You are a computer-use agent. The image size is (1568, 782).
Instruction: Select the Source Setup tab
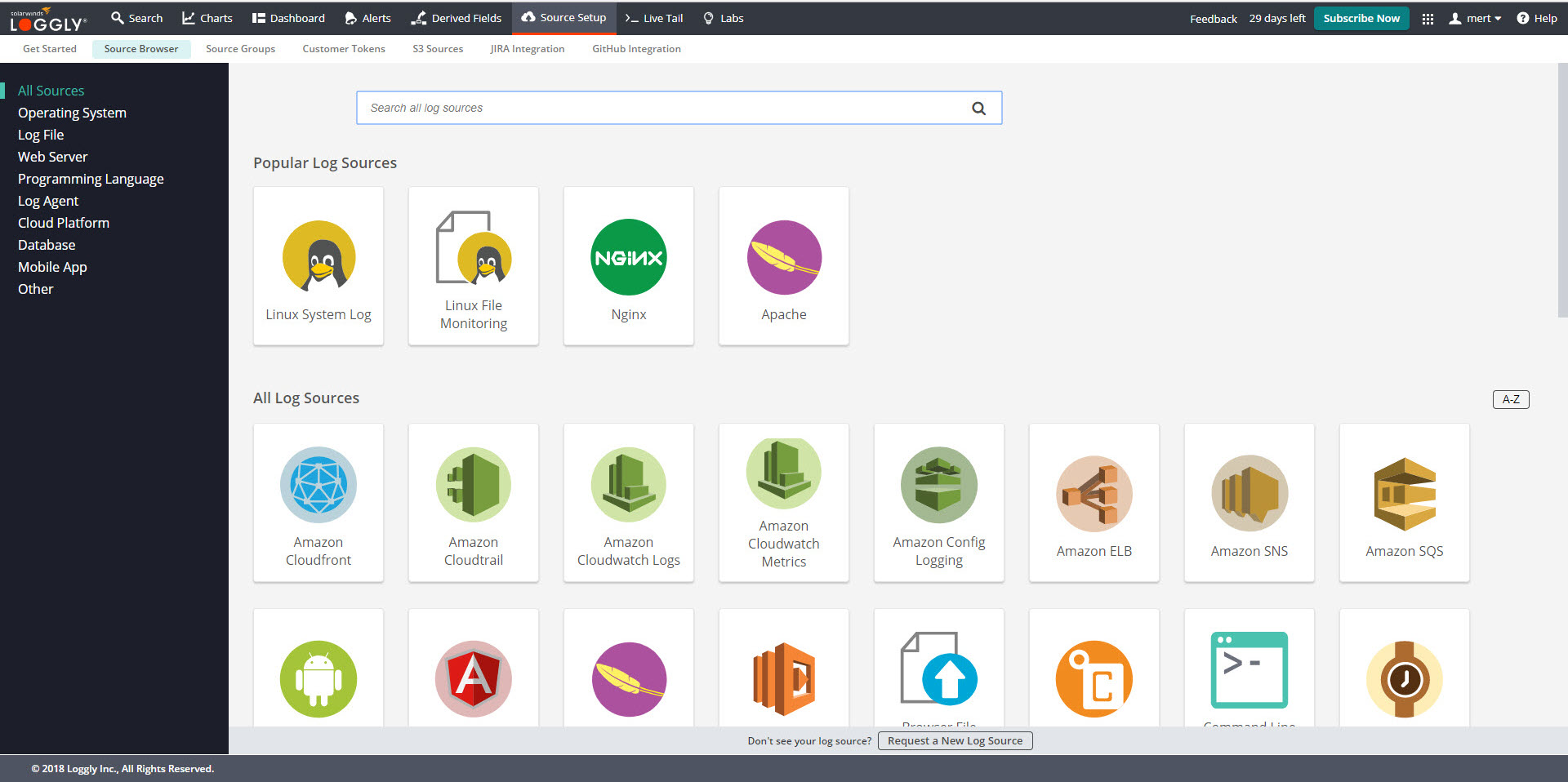564,17
